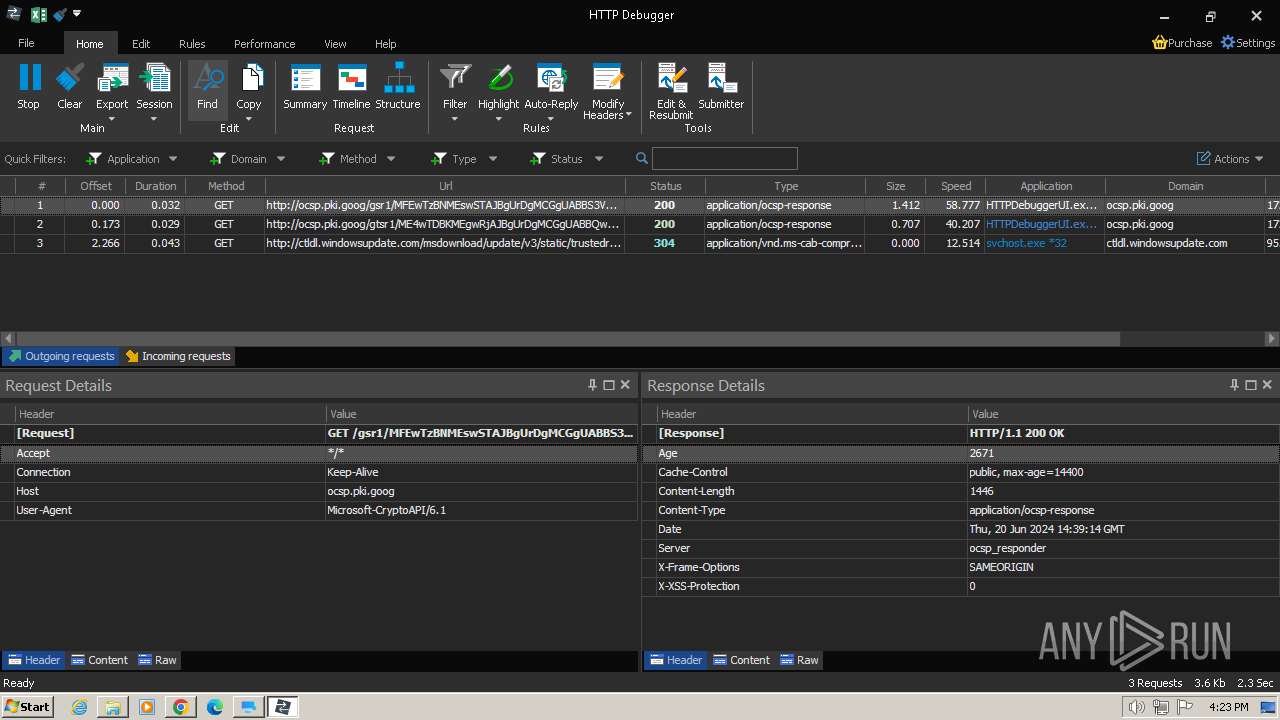The image size is (1280, 720).
Task: Open Modify Headers rule
Action: pyautogui.click(x=608, y=90)
